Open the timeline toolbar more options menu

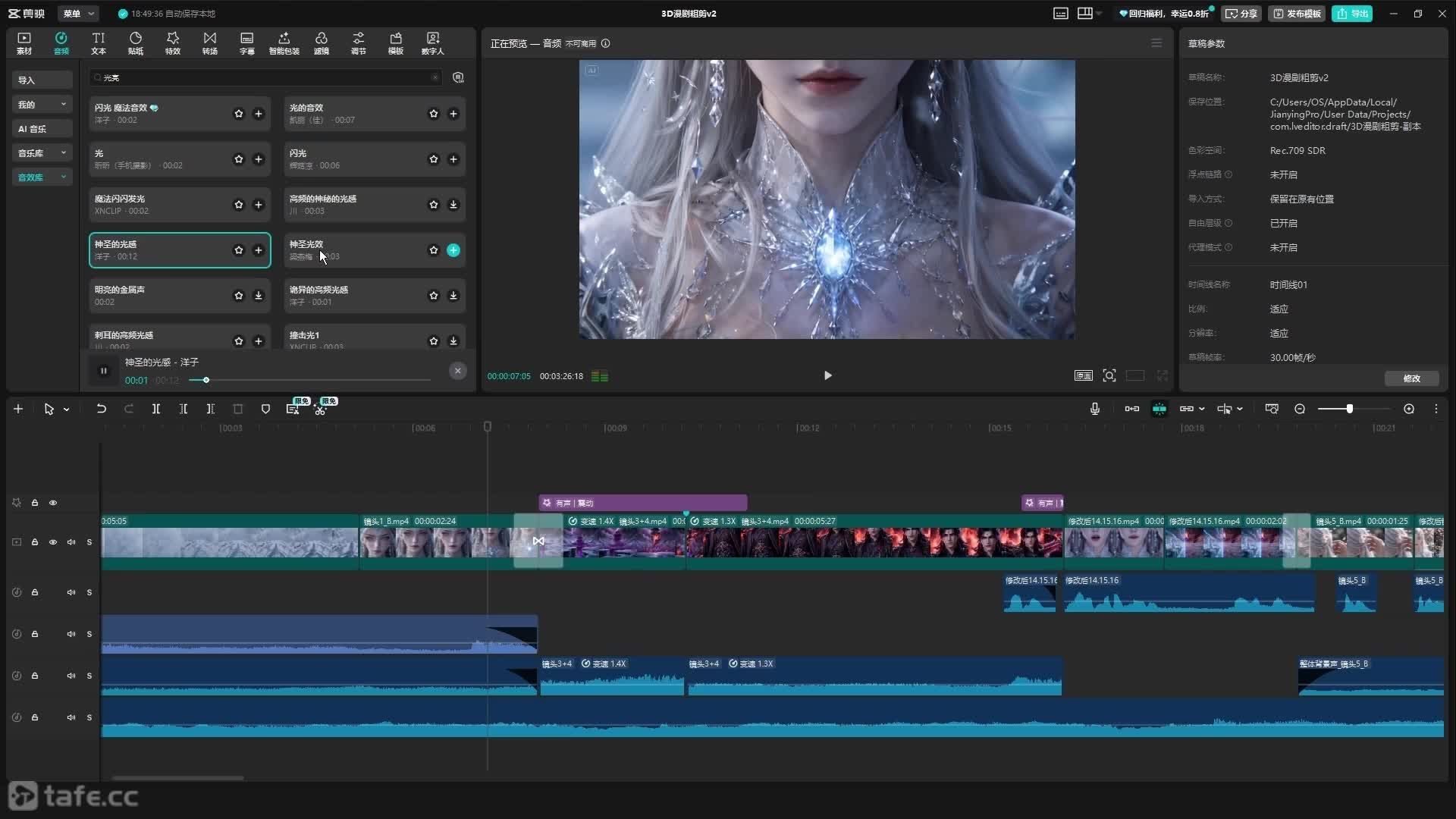1436,409
